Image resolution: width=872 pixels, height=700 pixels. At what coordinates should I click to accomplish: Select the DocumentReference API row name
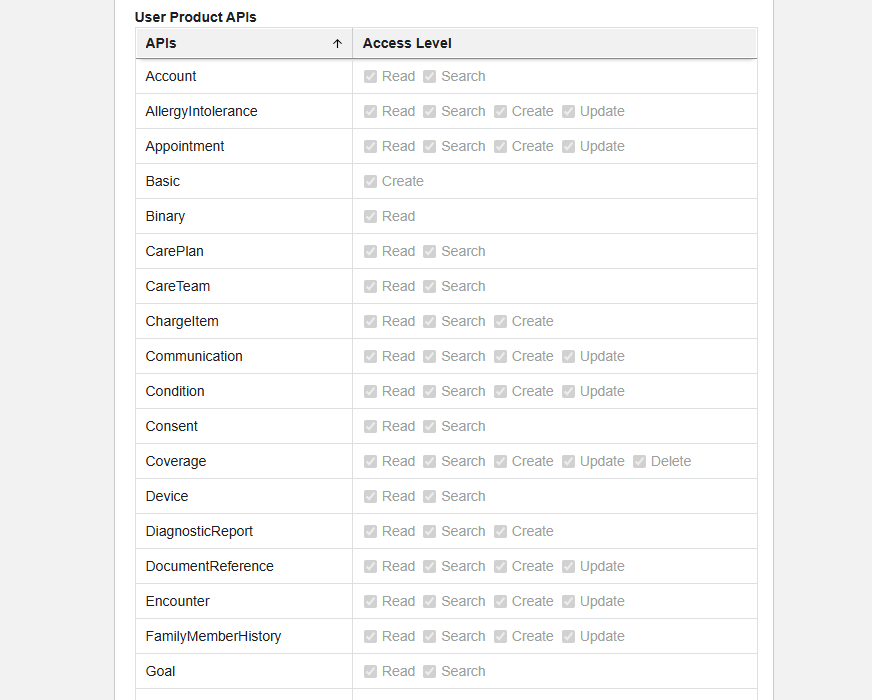click(x=209, y=567)
